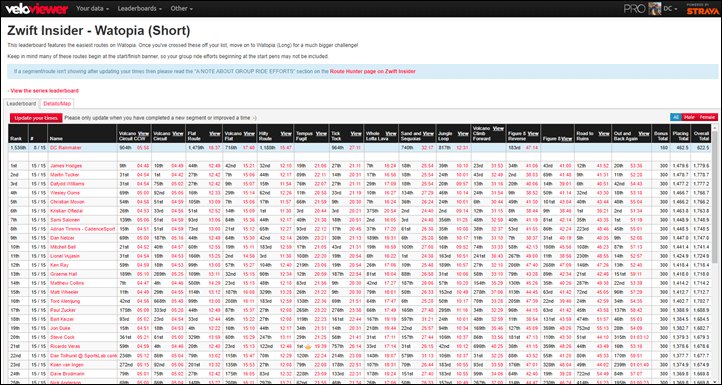Click the user avatar photo in the header
The height and width of the screenshot is (385, 722).
[x=654, y=8]
